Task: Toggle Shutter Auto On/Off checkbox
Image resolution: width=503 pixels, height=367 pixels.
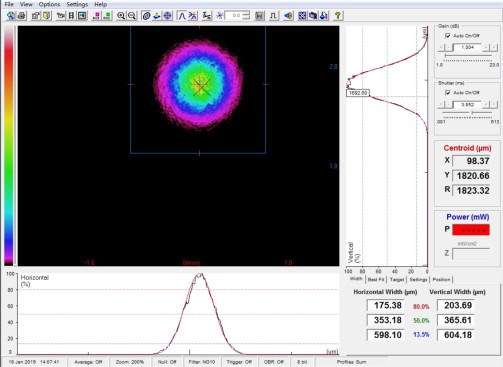Action: (448, 92)
